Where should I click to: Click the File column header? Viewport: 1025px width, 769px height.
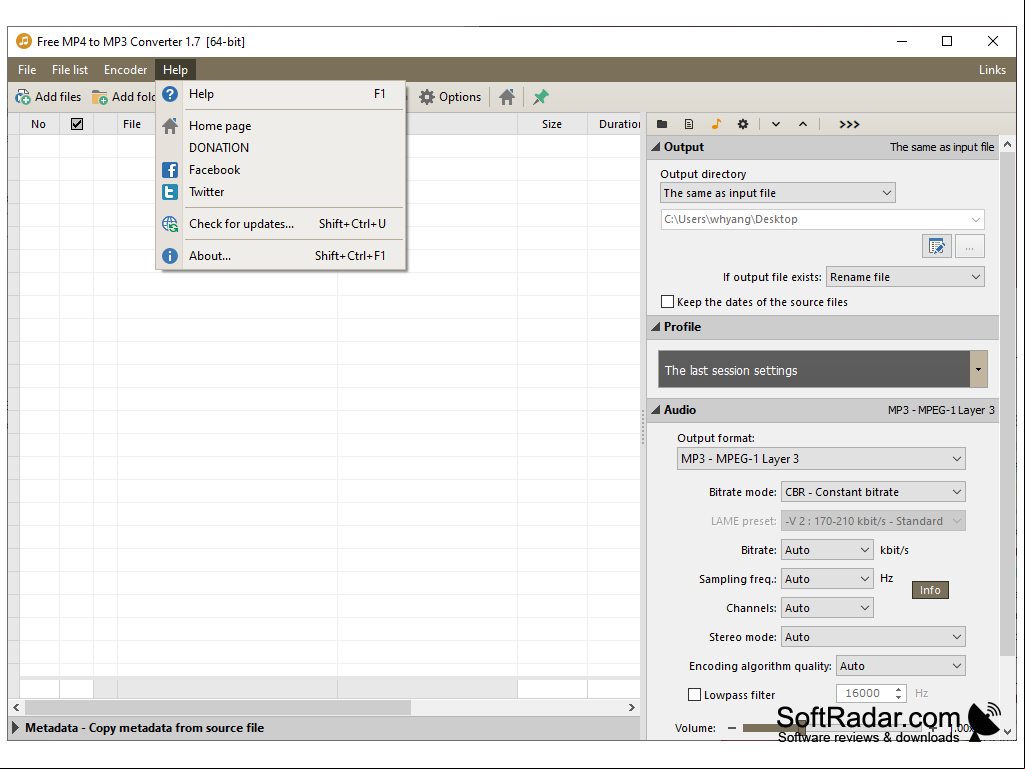pos(132,124)
